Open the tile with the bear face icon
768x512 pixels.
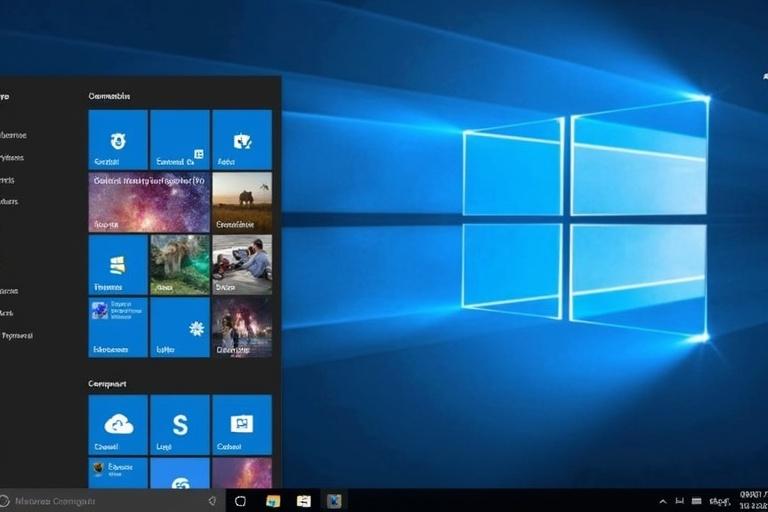(x=118, y=140)
